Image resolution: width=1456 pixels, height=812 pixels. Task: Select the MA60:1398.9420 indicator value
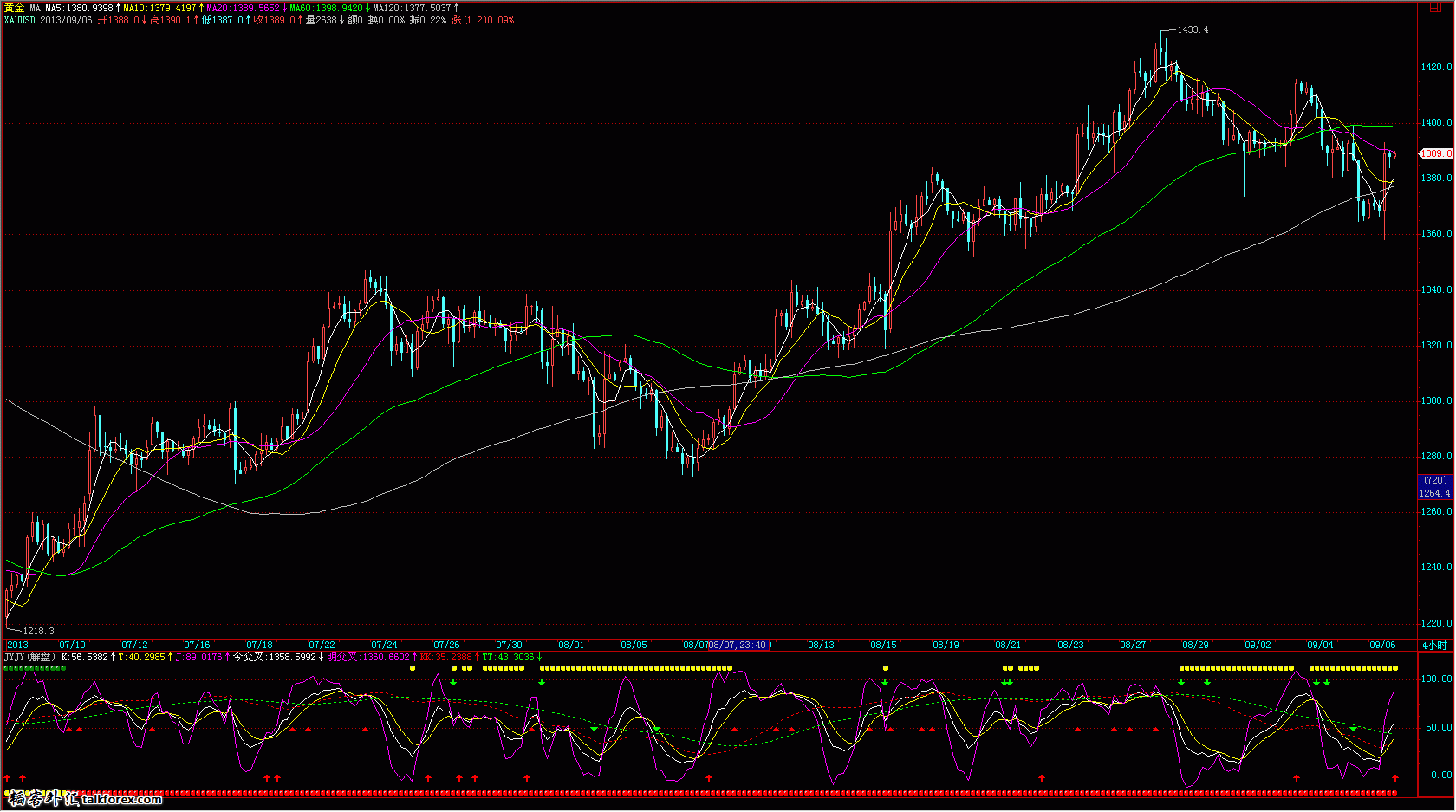point(326,8)
